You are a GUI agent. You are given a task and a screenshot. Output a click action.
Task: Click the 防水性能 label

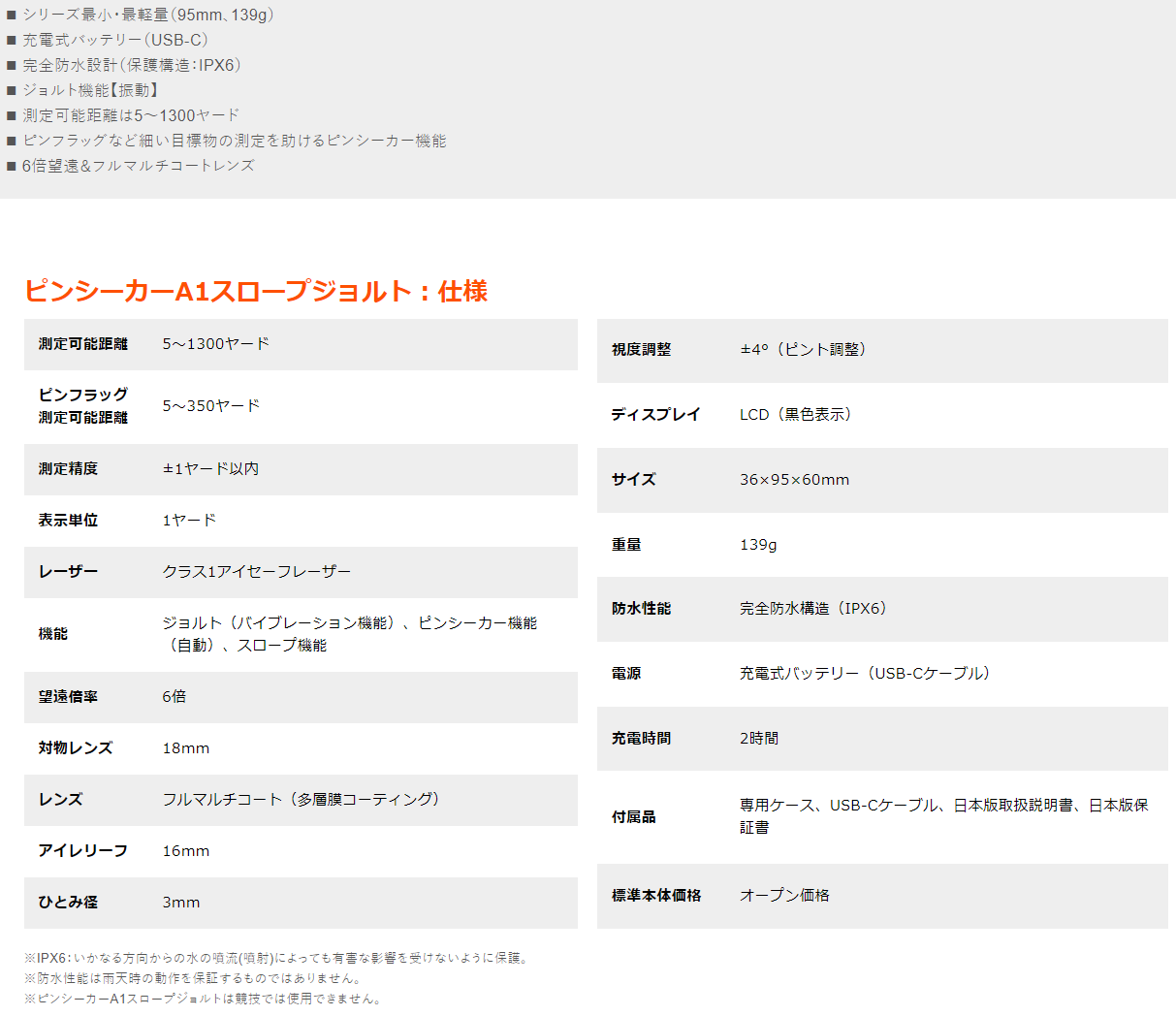[641, 609]
